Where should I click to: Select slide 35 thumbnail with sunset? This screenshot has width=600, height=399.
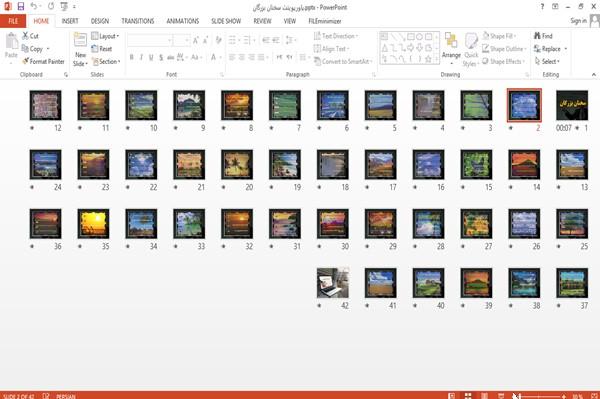pos(93,223)
